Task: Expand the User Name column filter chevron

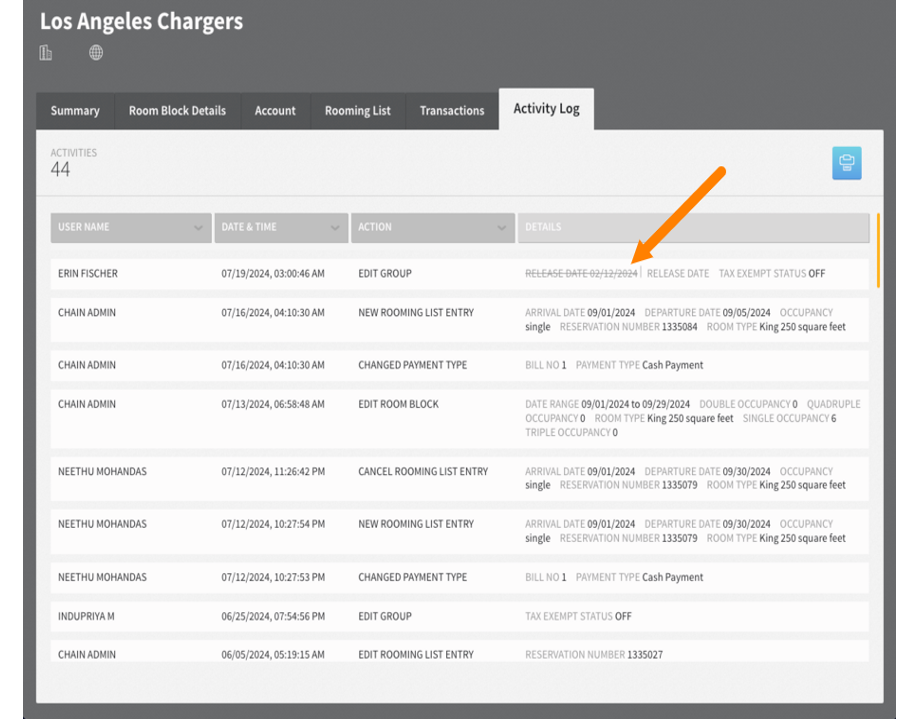Action: (198, 228)
